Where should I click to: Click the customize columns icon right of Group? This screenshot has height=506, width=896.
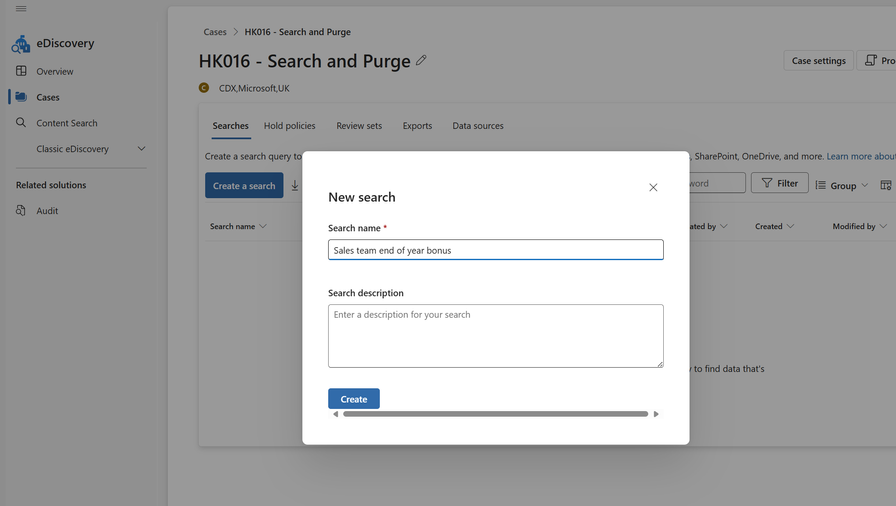(886, 185)
